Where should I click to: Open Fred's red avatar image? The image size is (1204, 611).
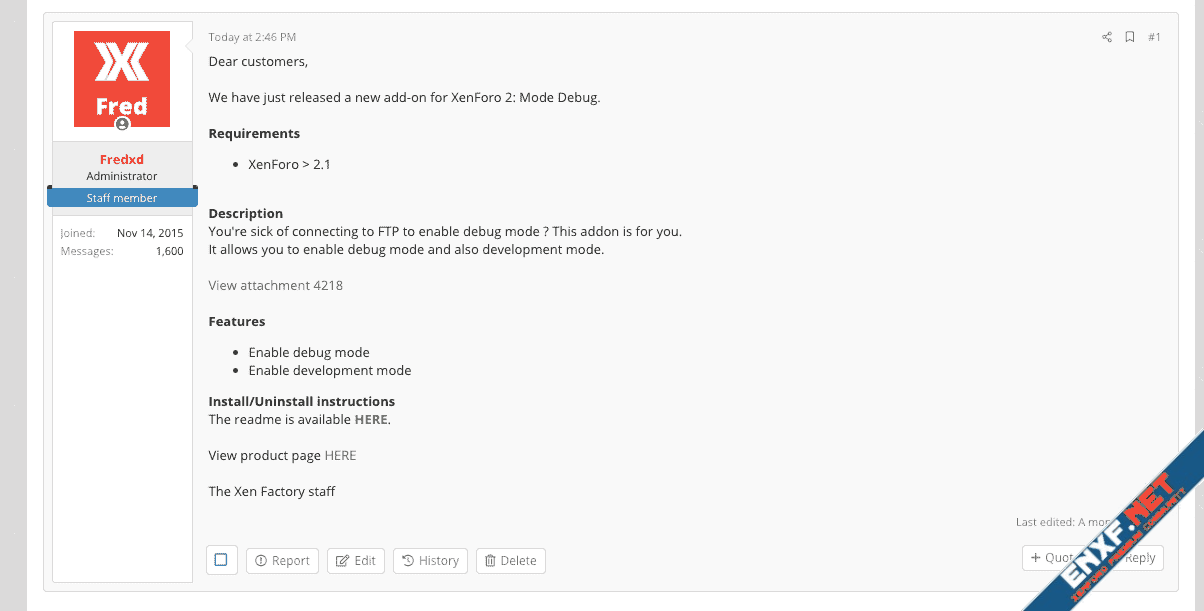click(122, 78)
